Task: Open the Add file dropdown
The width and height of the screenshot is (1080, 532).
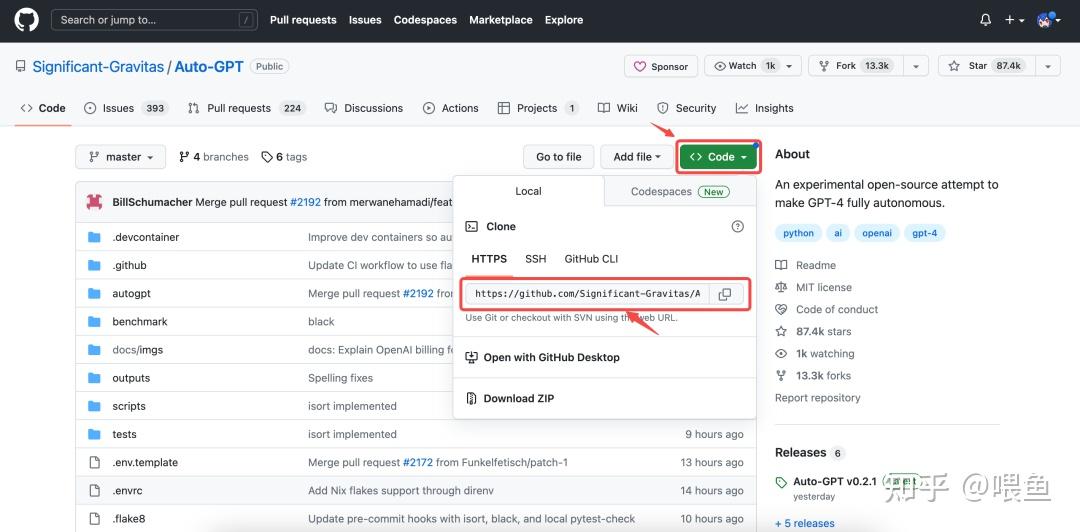Action: (637, 157)
